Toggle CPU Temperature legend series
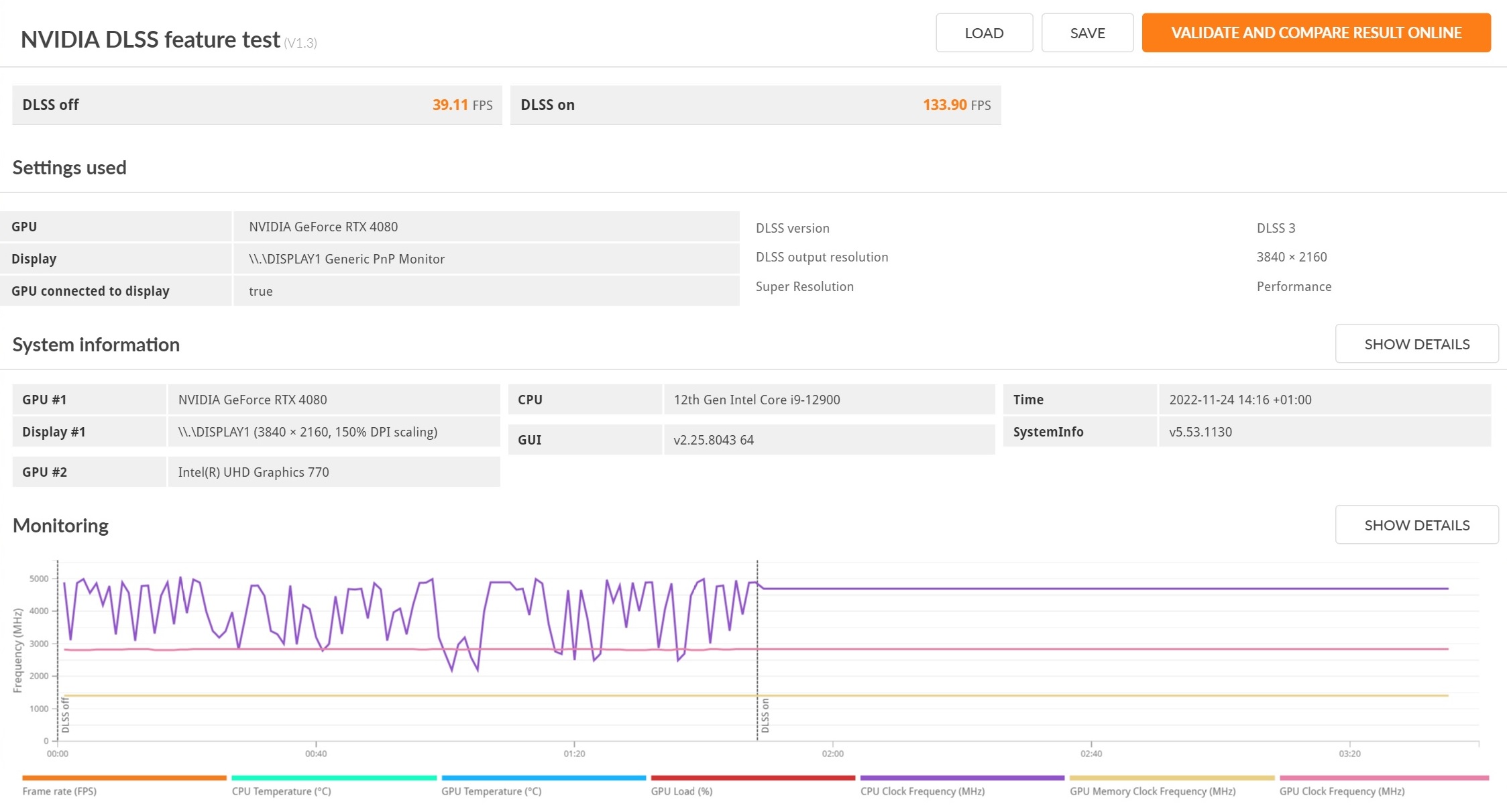 334,786
